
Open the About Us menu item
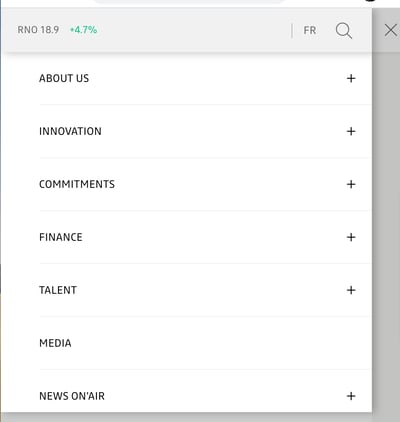pos(64,78)
